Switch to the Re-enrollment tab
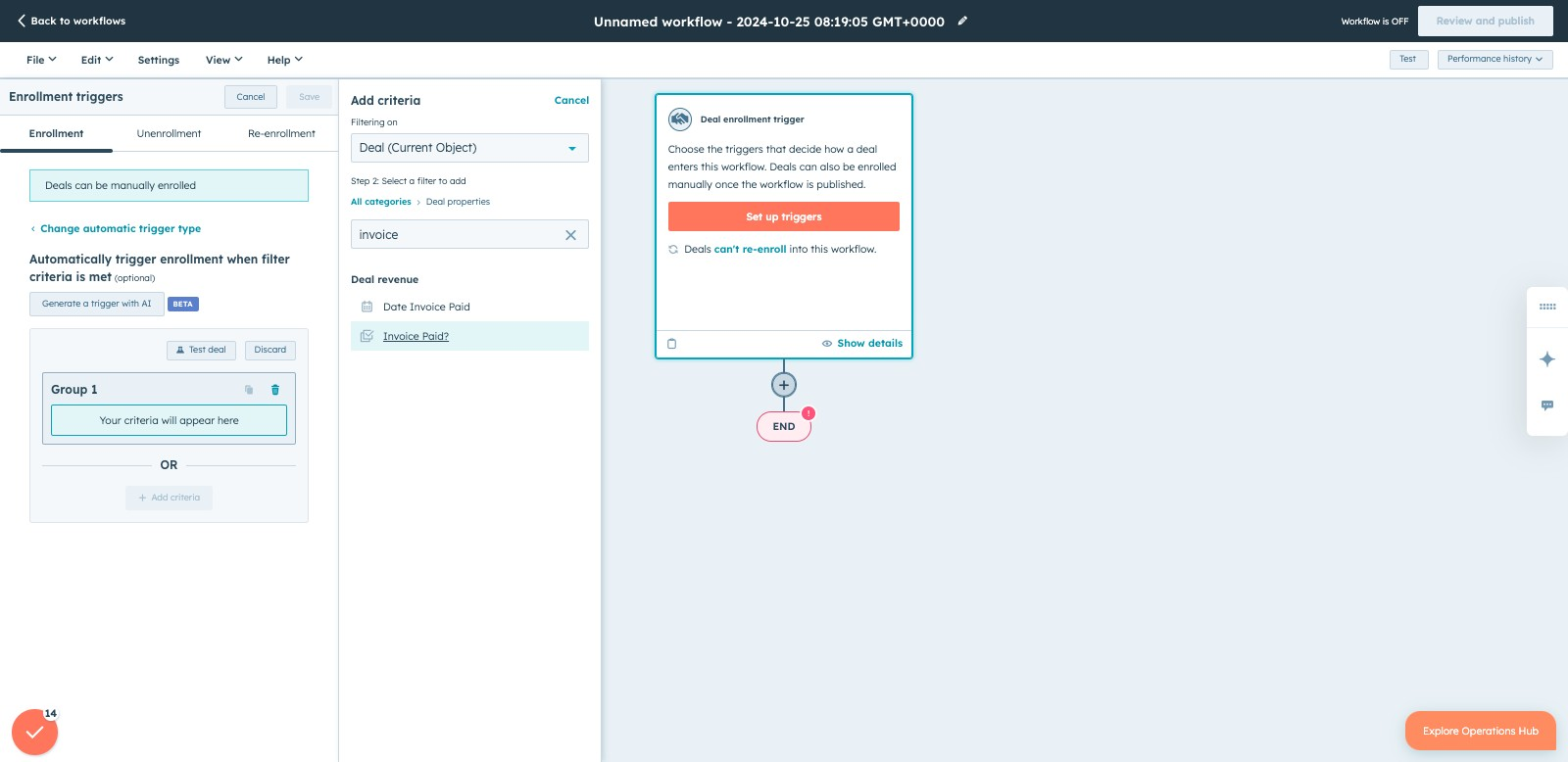 [x=281, y=133]
